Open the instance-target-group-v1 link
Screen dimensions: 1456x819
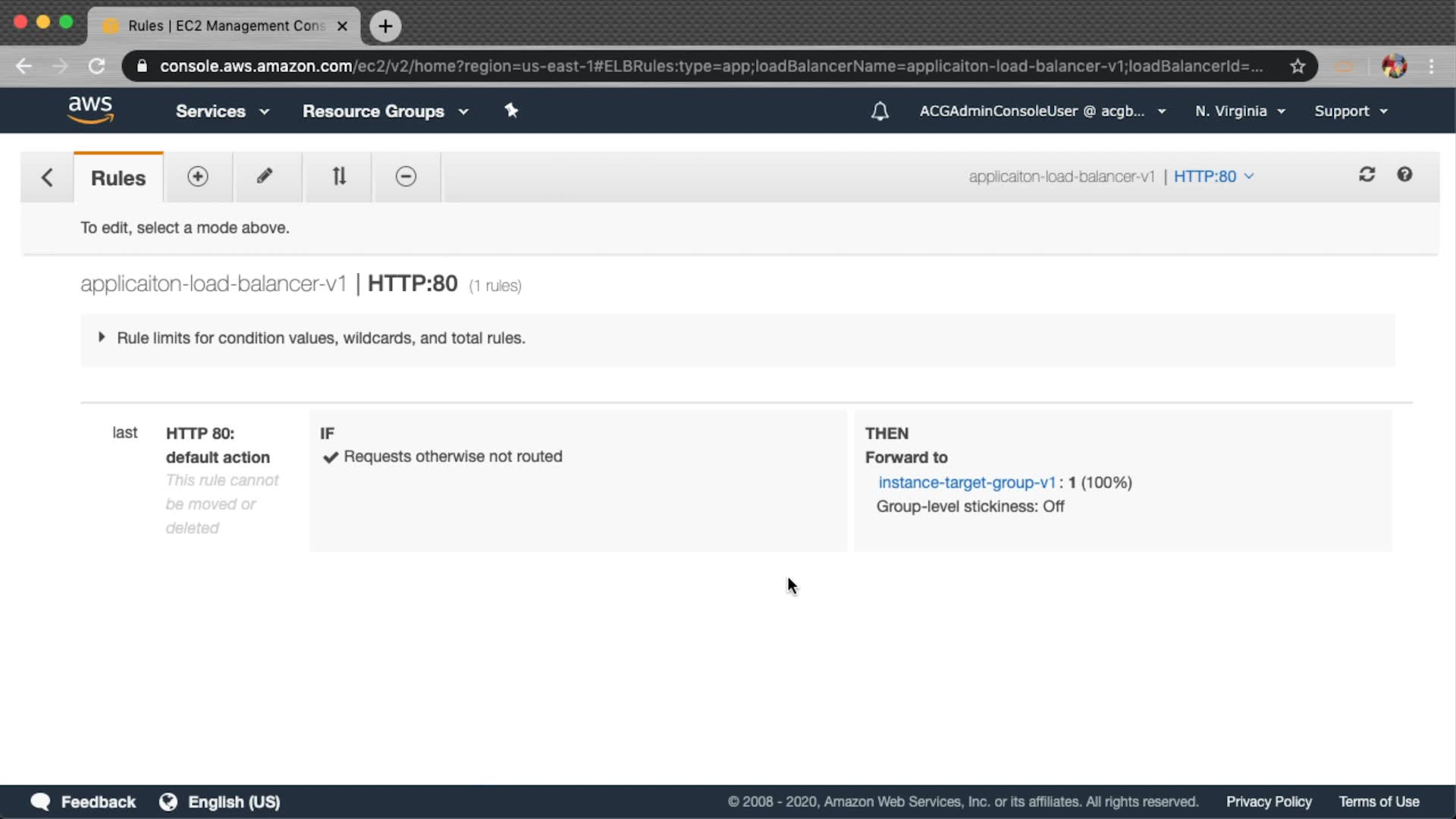966,482
